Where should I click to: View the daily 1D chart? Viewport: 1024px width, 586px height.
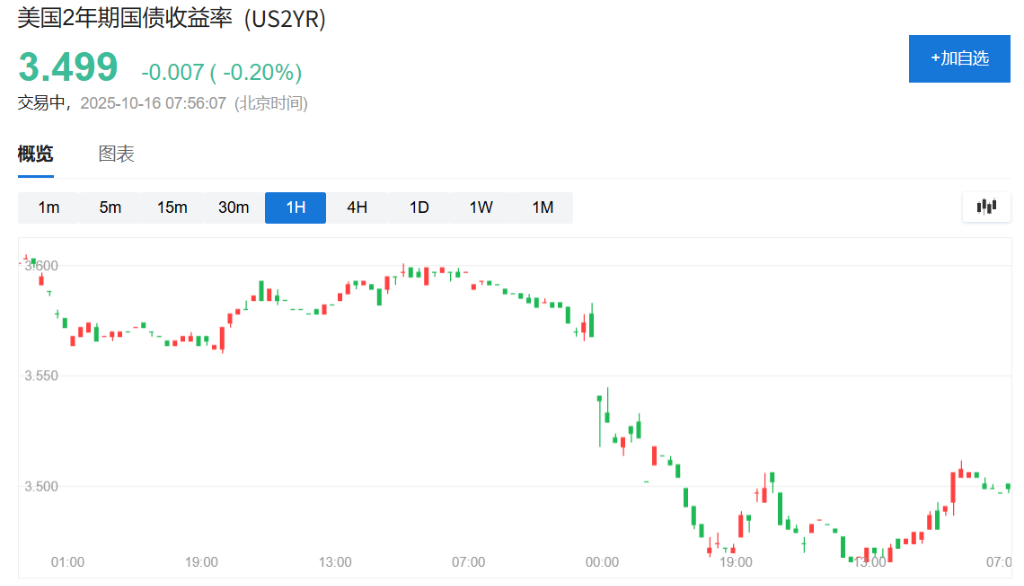pyautogui.click(x=418, y=207)
